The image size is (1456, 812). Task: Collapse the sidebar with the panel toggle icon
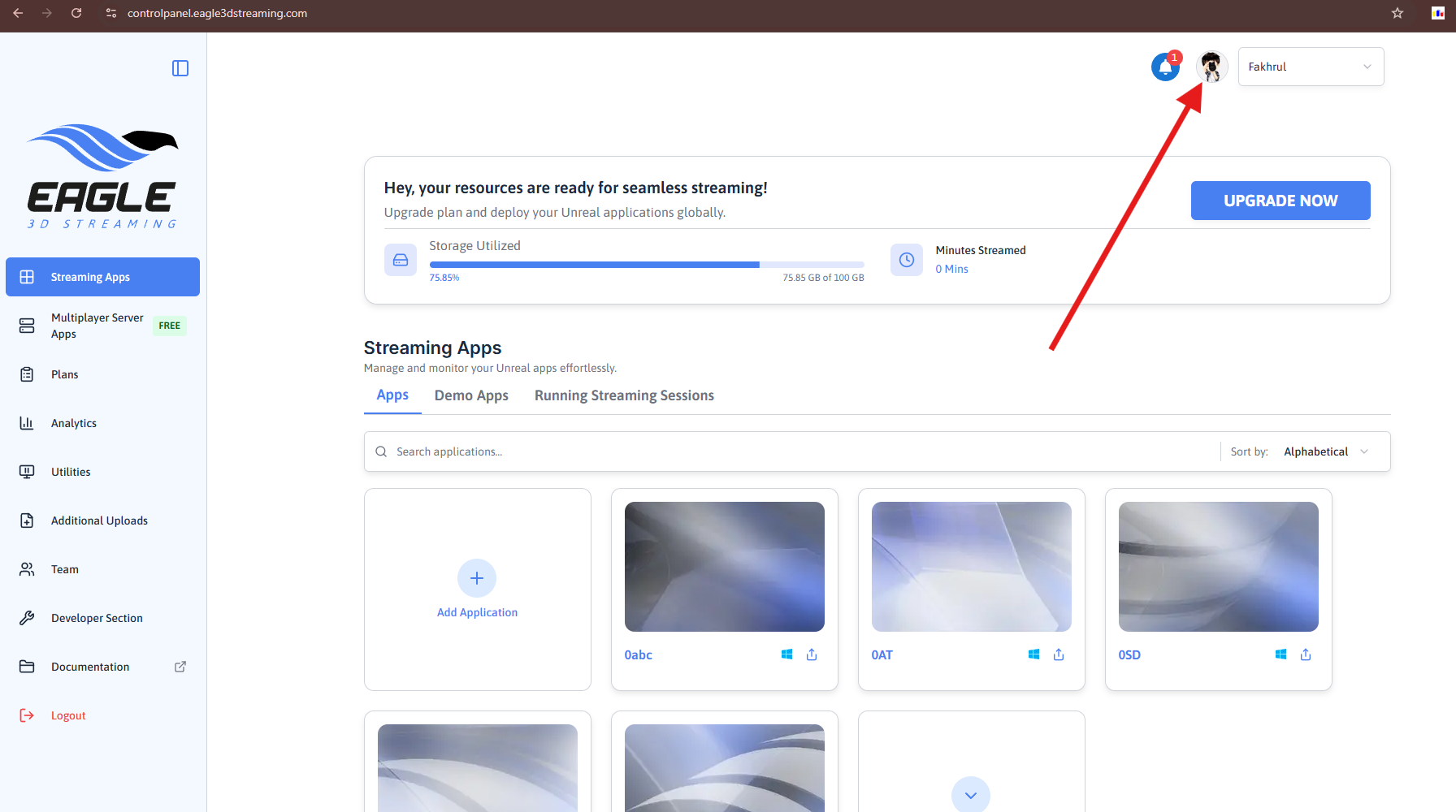(180, 68)
